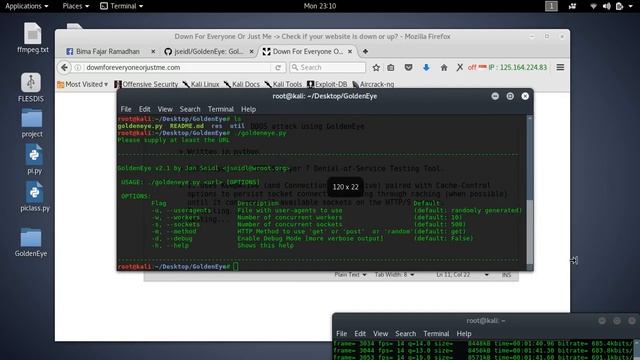Click network wifi icon in top bar
The height and width of the screenshot is (360, 640).
pyautogui.click(x=593, y=6)
